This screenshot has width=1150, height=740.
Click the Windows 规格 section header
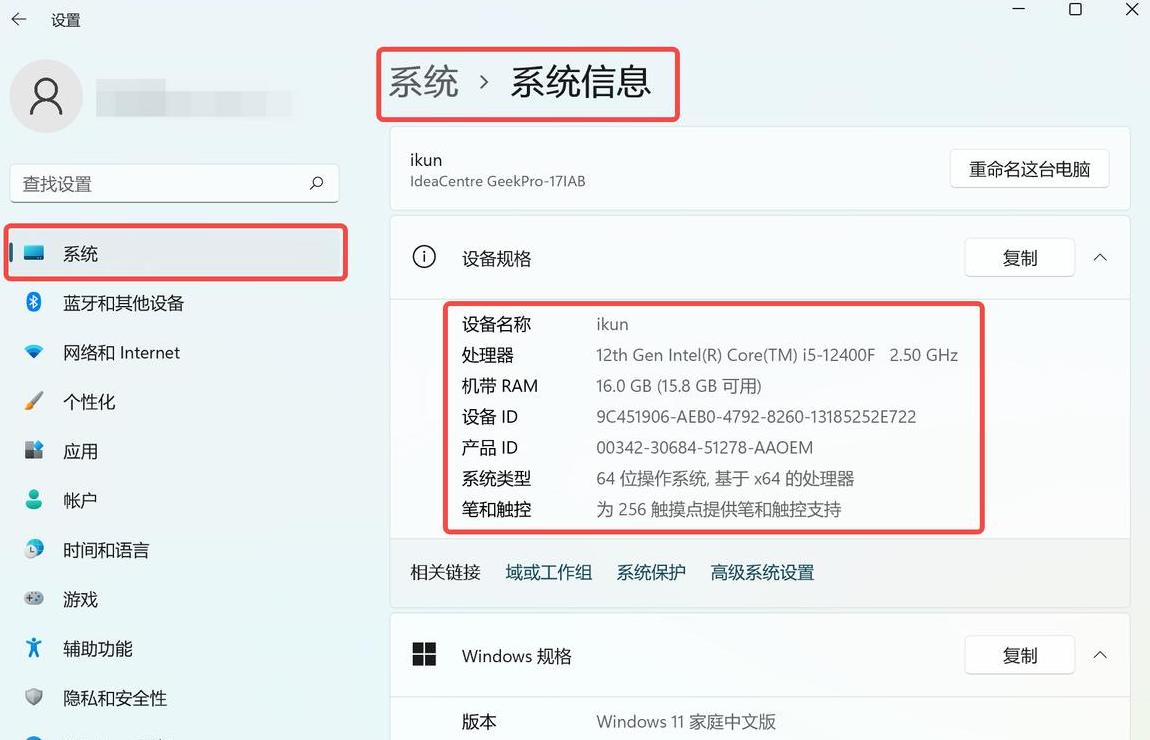click(x=760, y=655)
